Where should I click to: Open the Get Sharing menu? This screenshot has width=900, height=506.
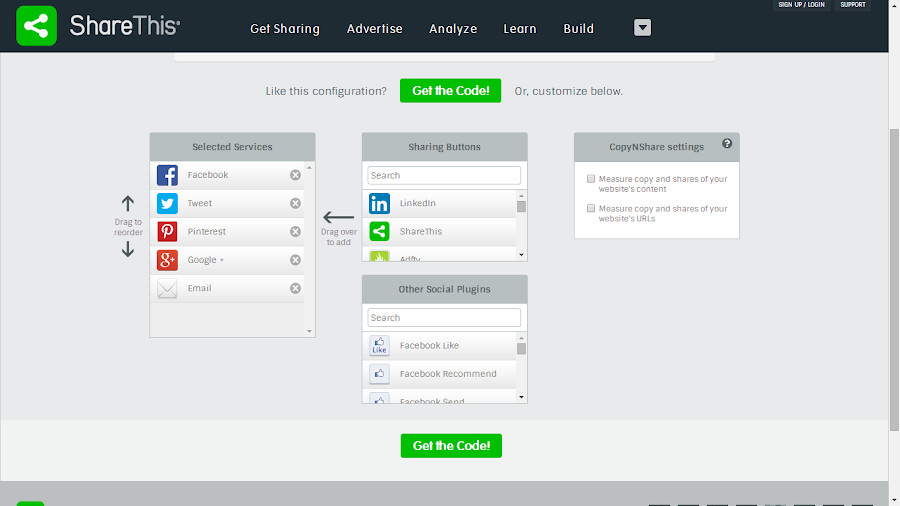285,29
